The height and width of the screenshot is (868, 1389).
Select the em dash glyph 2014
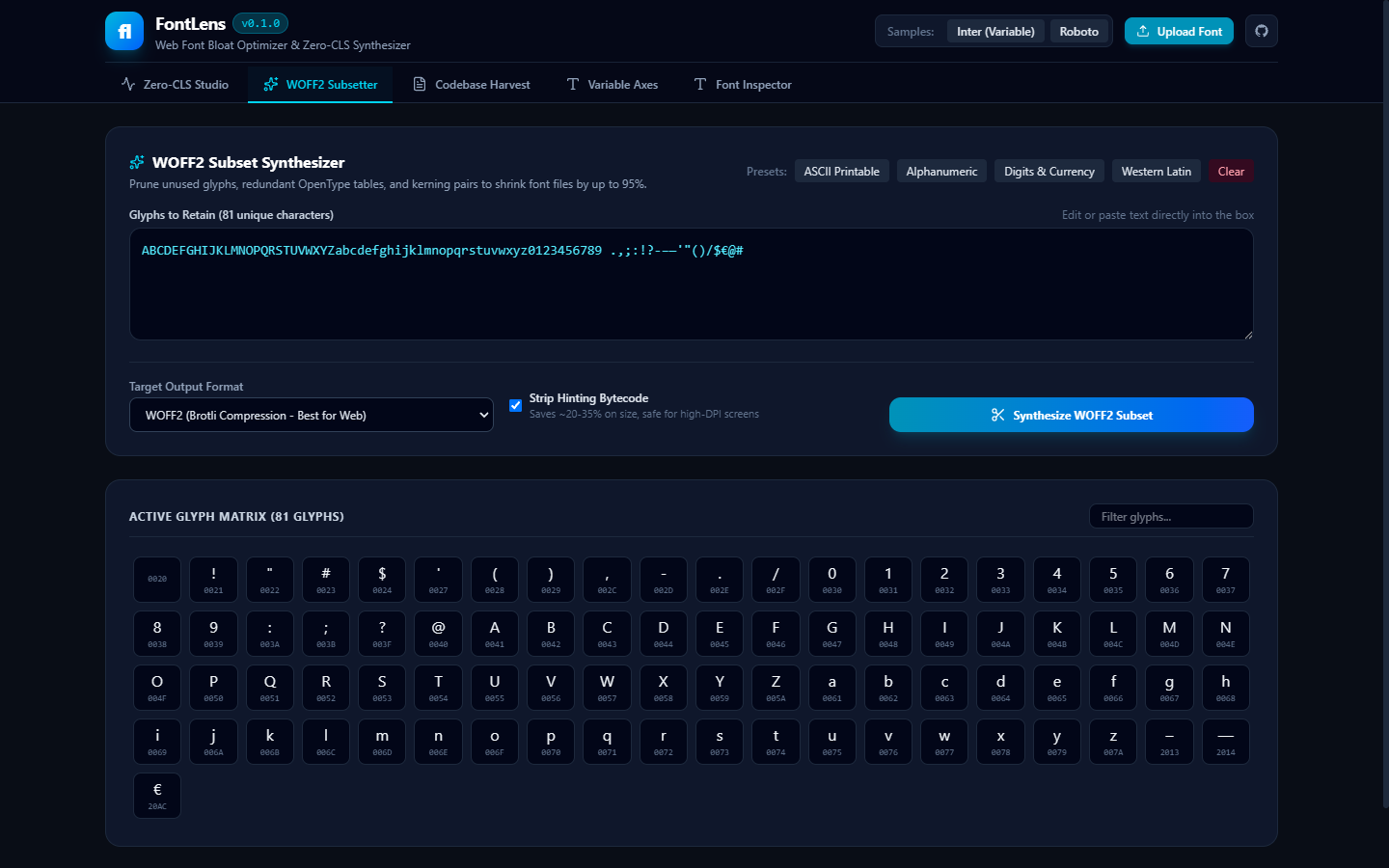tap(1225, 742)
